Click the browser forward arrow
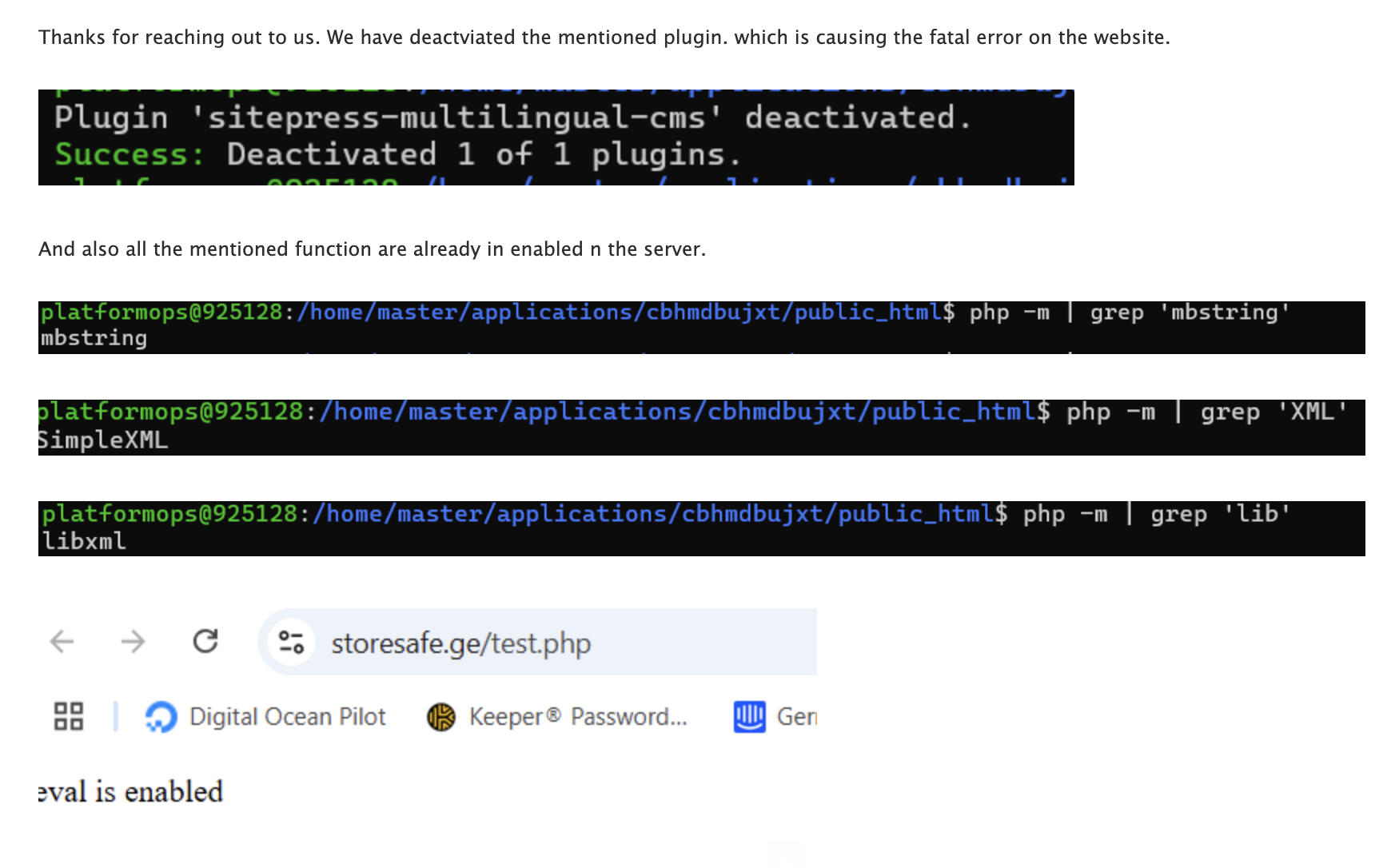 coord(133,641)
